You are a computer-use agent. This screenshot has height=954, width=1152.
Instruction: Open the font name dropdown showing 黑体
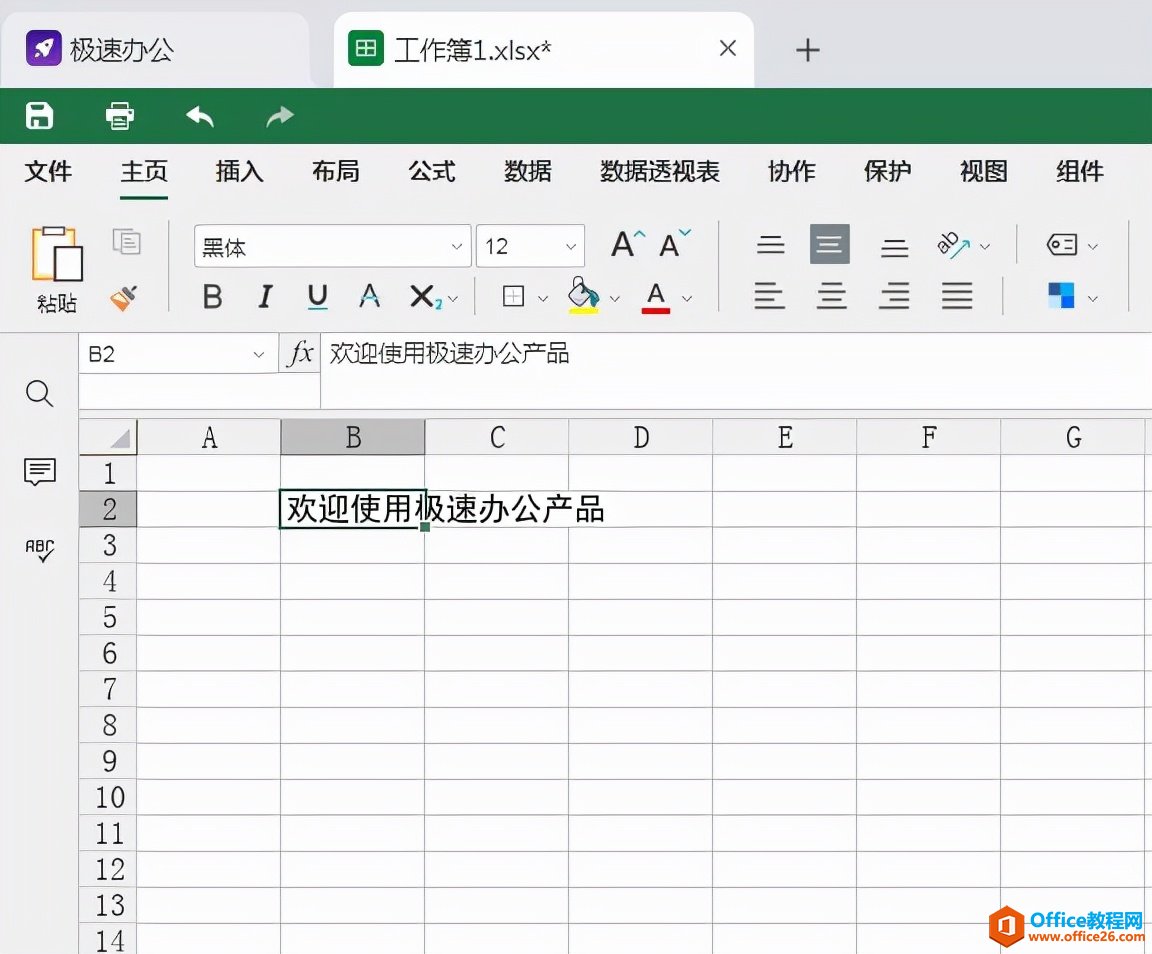tap(330, 246)
